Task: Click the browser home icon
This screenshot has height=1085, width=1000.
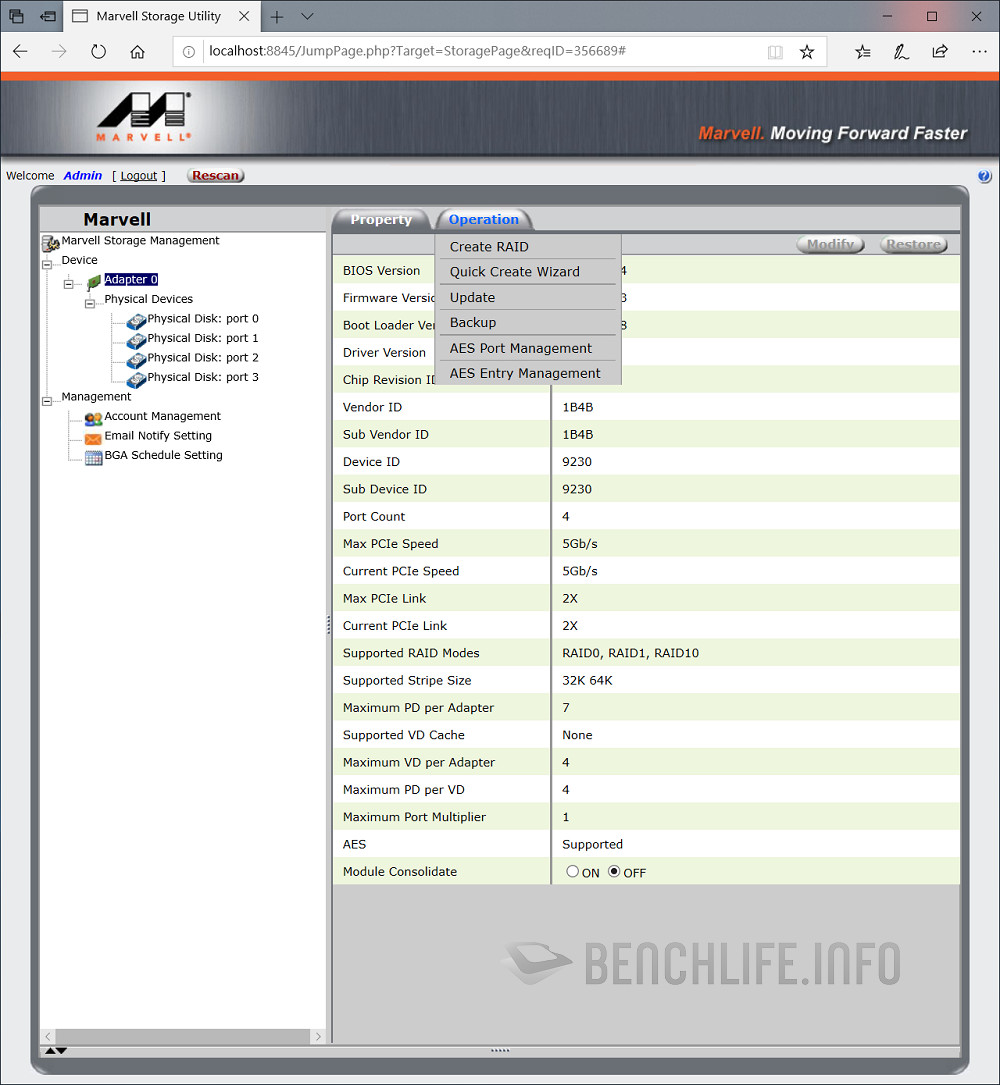Action: point(137,52)
